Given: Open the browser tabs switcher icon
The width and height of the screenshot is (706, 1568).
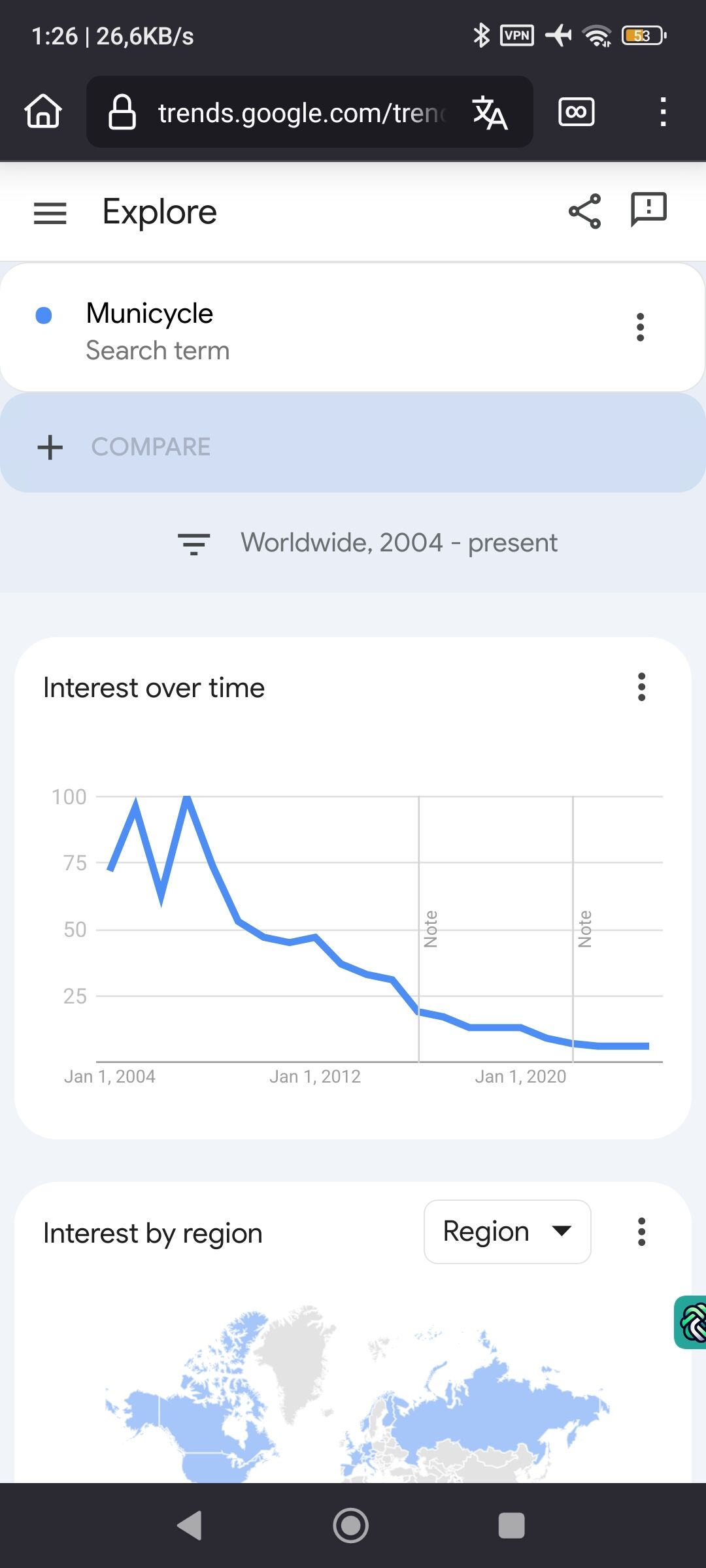Looking at the screenshot, I should (x=576, y=112).
